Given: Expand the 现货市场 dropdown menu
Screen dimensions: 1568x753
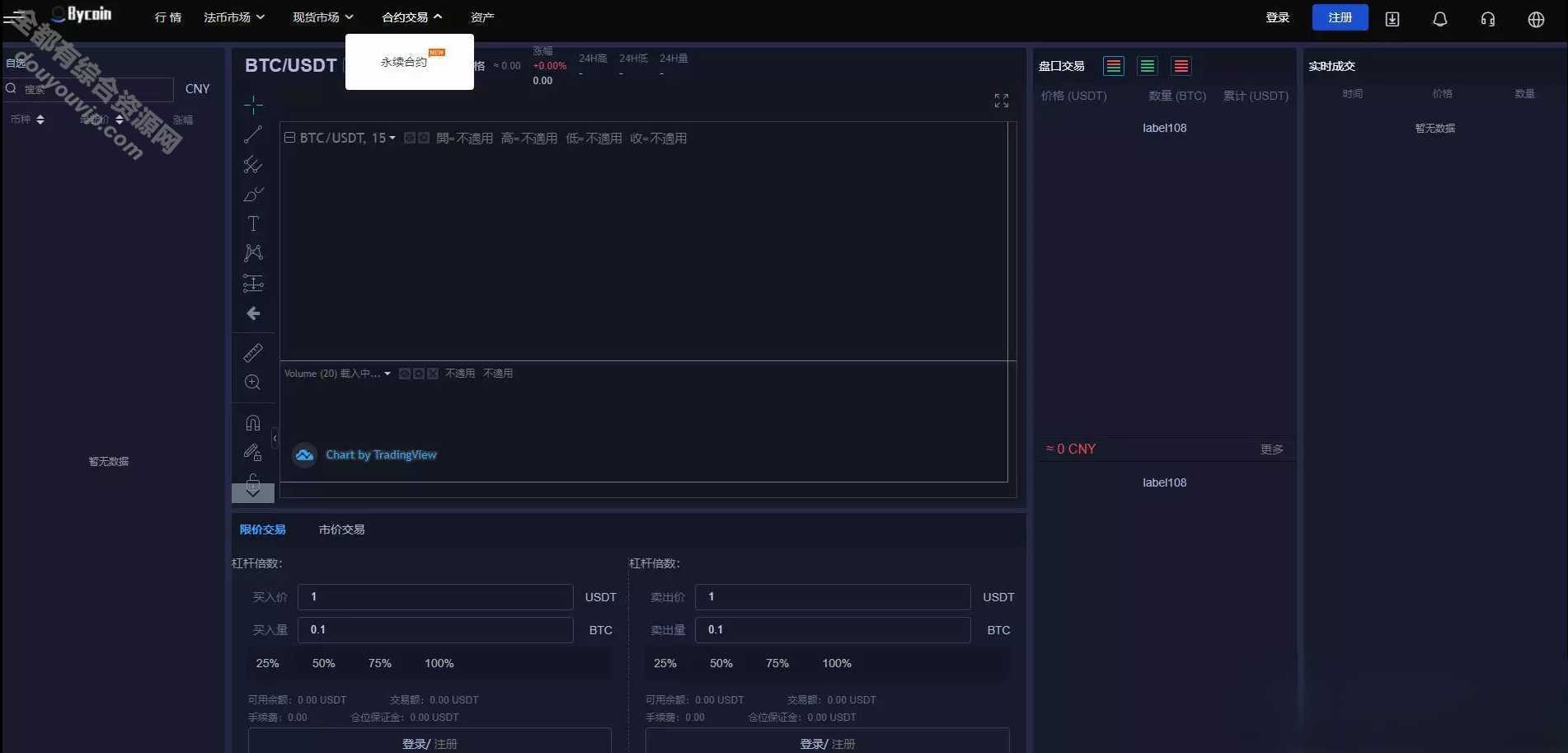Looking at the screenshot, I should (x=323, y=17).
